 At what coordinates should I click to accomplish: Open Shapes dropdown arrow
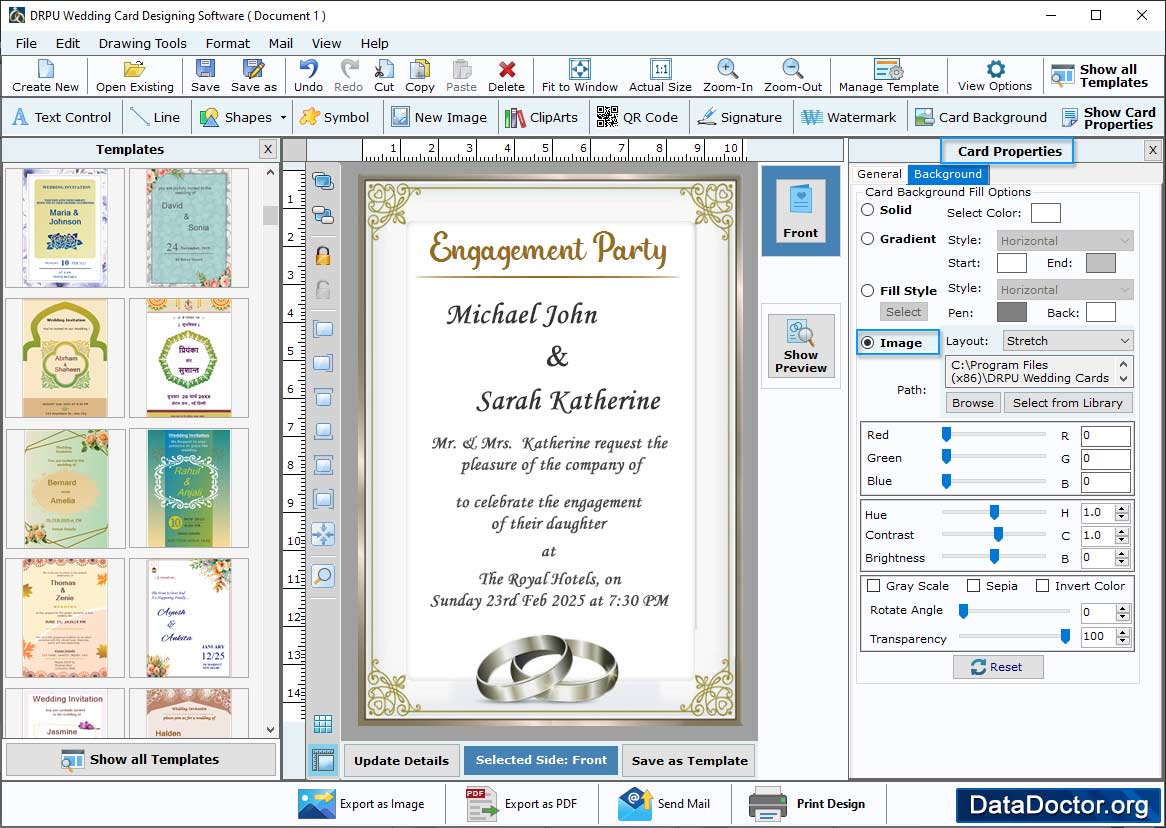pyautogui.click(x=283, y=118)
